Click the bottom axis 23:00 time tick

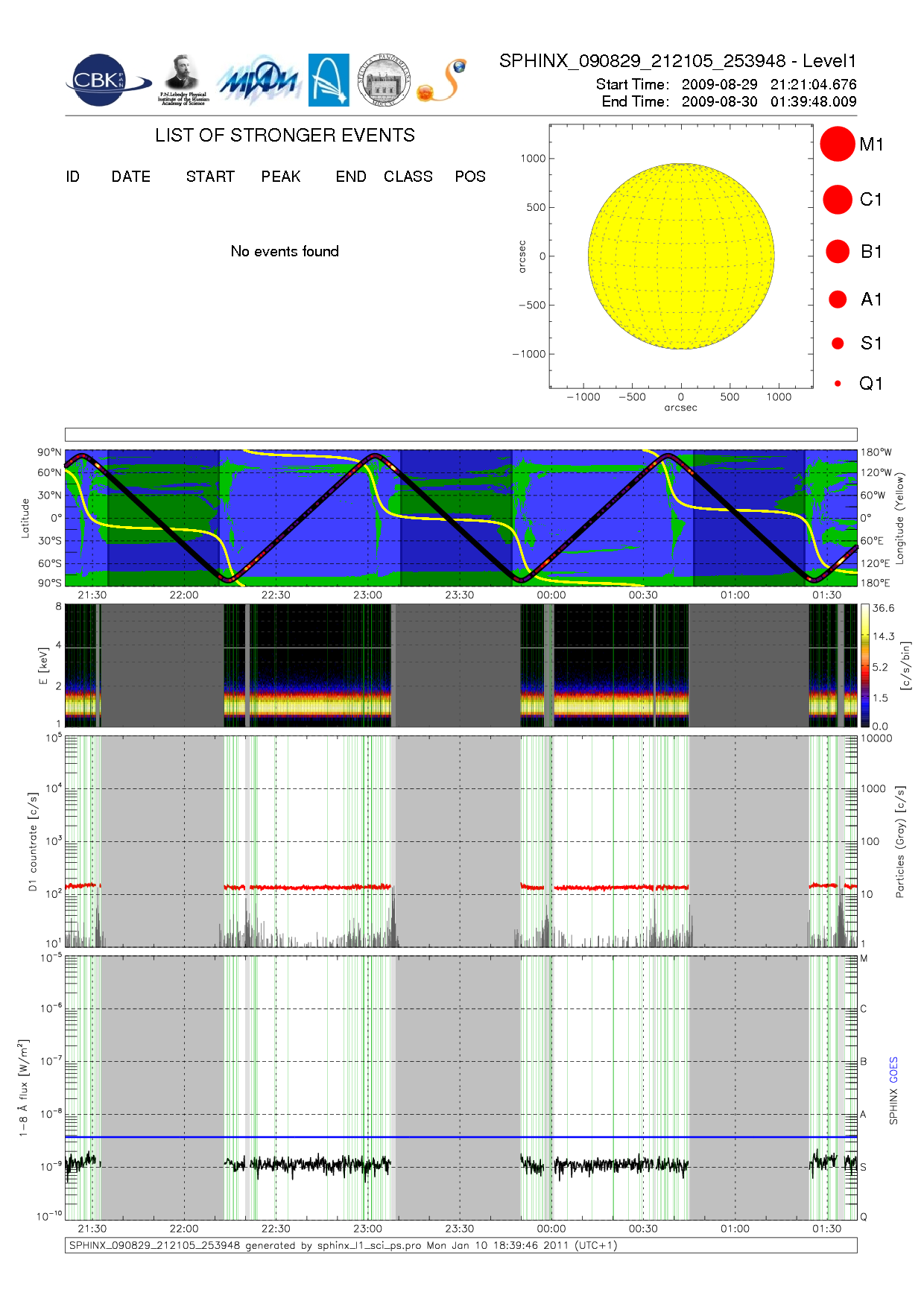coord(367,1228)
